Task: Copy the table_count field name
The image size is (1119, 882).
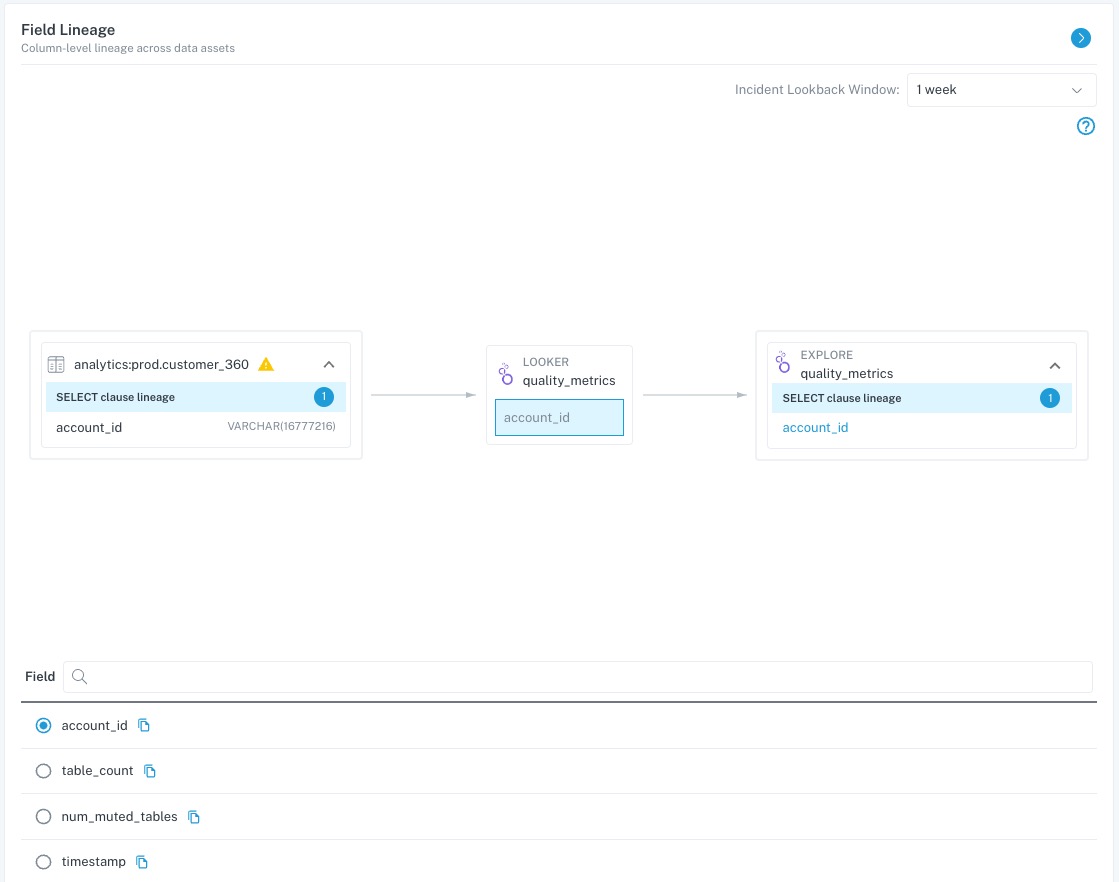Action: pos(150,771)
